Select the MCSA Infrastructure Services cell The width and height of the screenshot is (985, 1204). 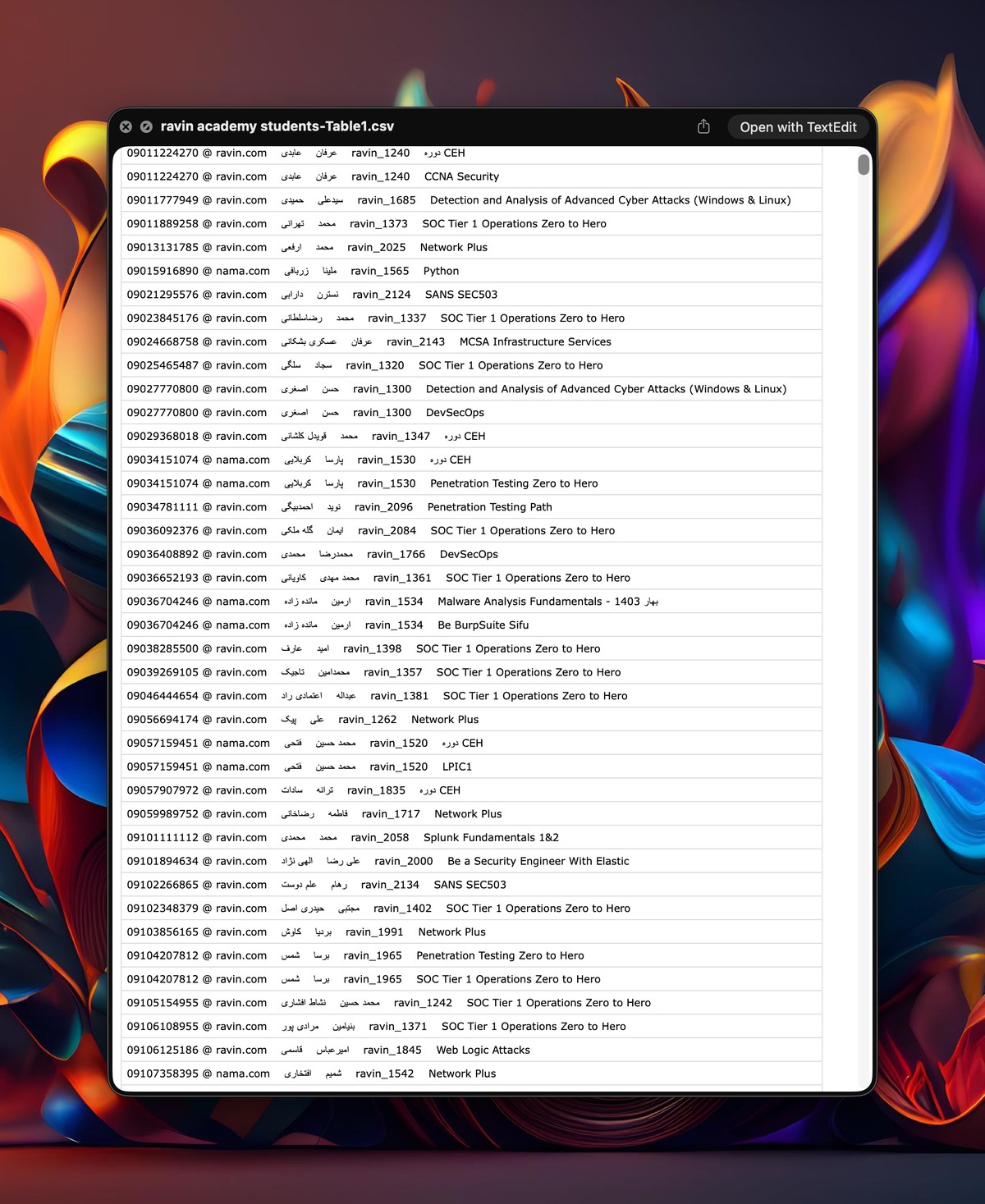534,342
